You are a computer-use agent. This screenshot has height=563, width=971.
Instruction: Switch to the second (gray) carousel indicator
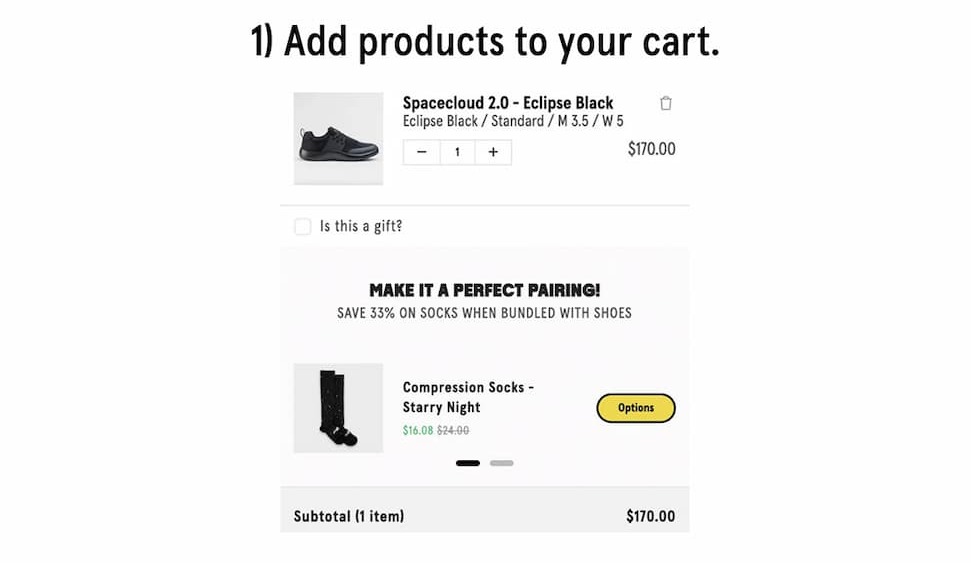click(x=501, y=463)
